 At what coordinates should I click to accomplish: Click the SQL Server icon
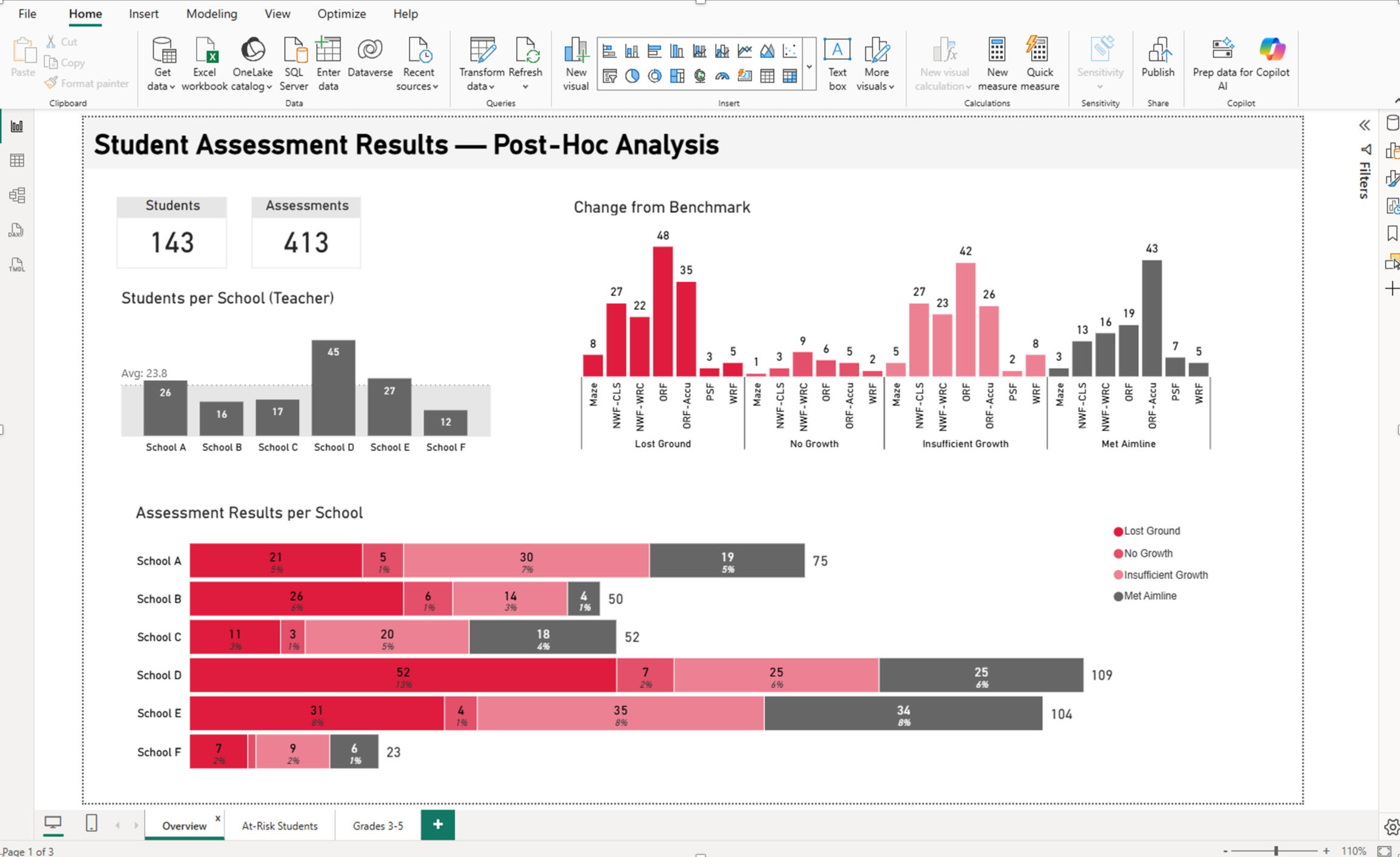[x=294, y=64]
